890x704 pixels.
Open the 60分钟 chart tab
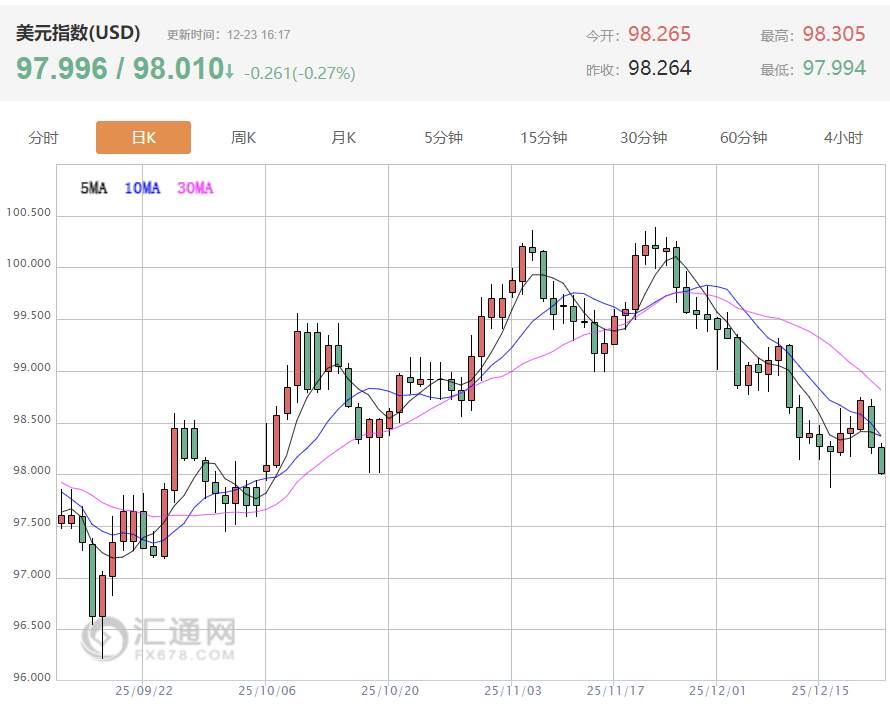(743, 138)
